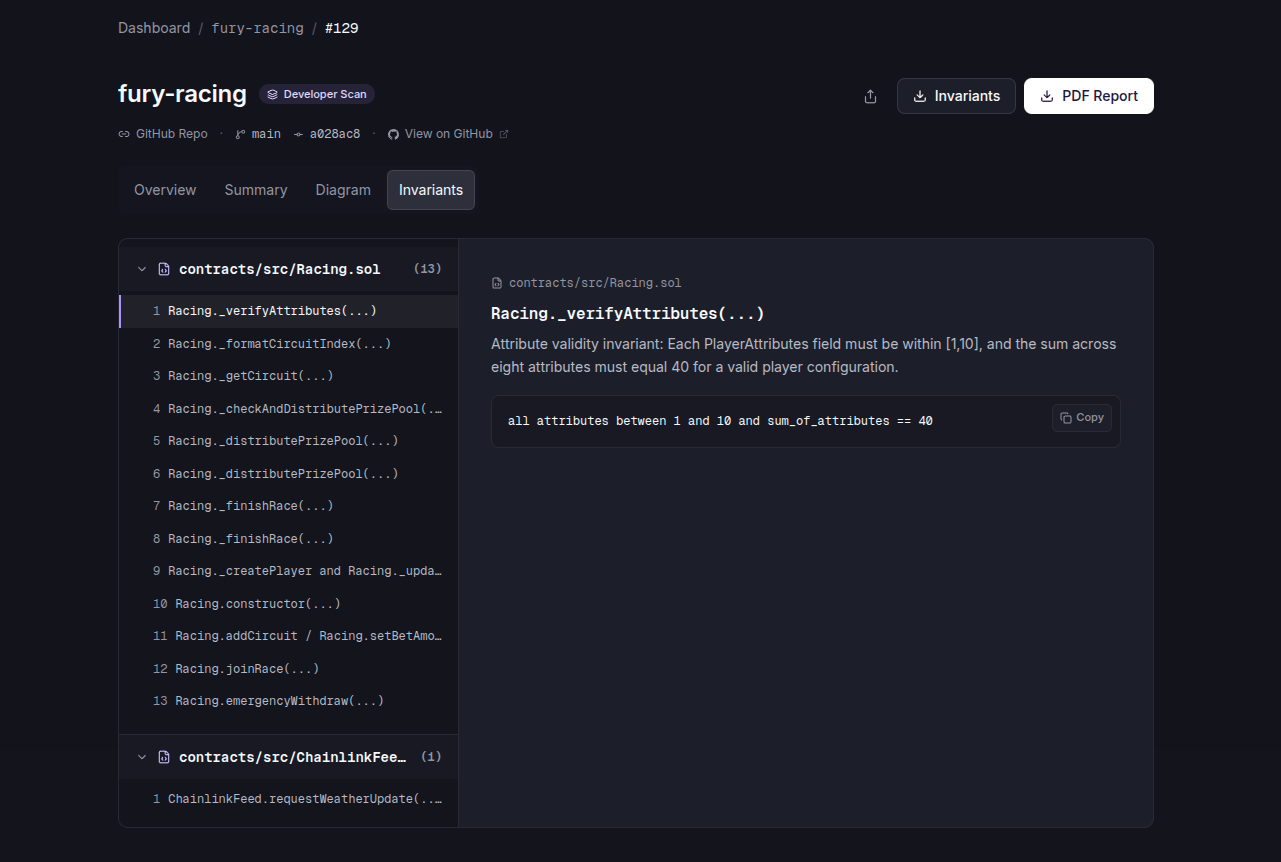Image resolution: width=1281 pixels, height=862 pixels.
Task: Click the link chain icon by GitHub Repo
Action: pos(124,134)
